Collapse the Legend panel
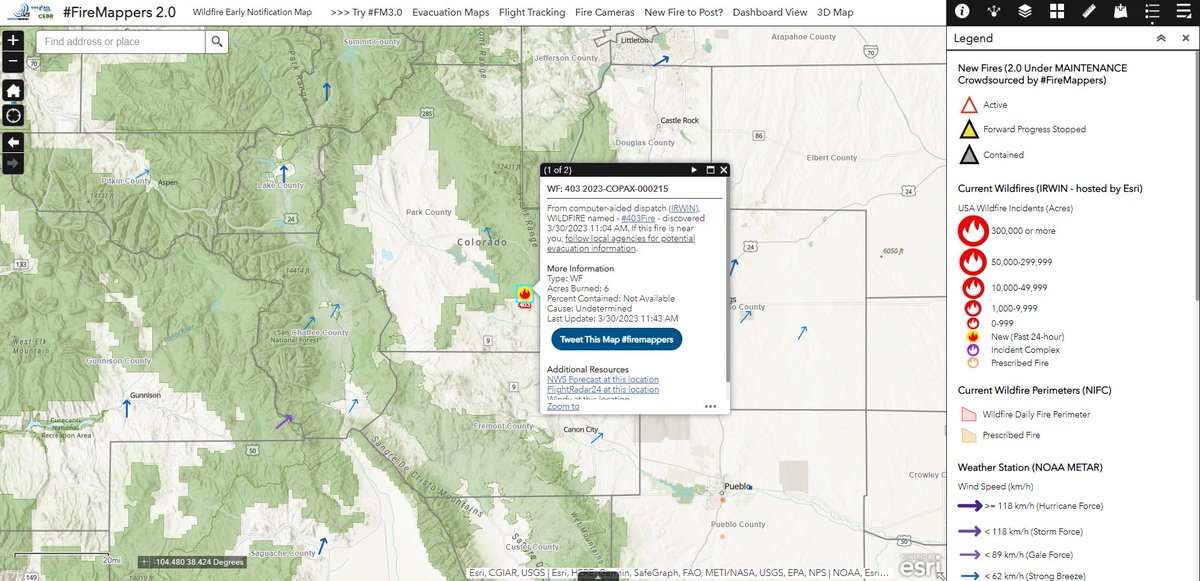Screen dimensions: 1200x581 pyautogui.click(x=1161, y=38)
